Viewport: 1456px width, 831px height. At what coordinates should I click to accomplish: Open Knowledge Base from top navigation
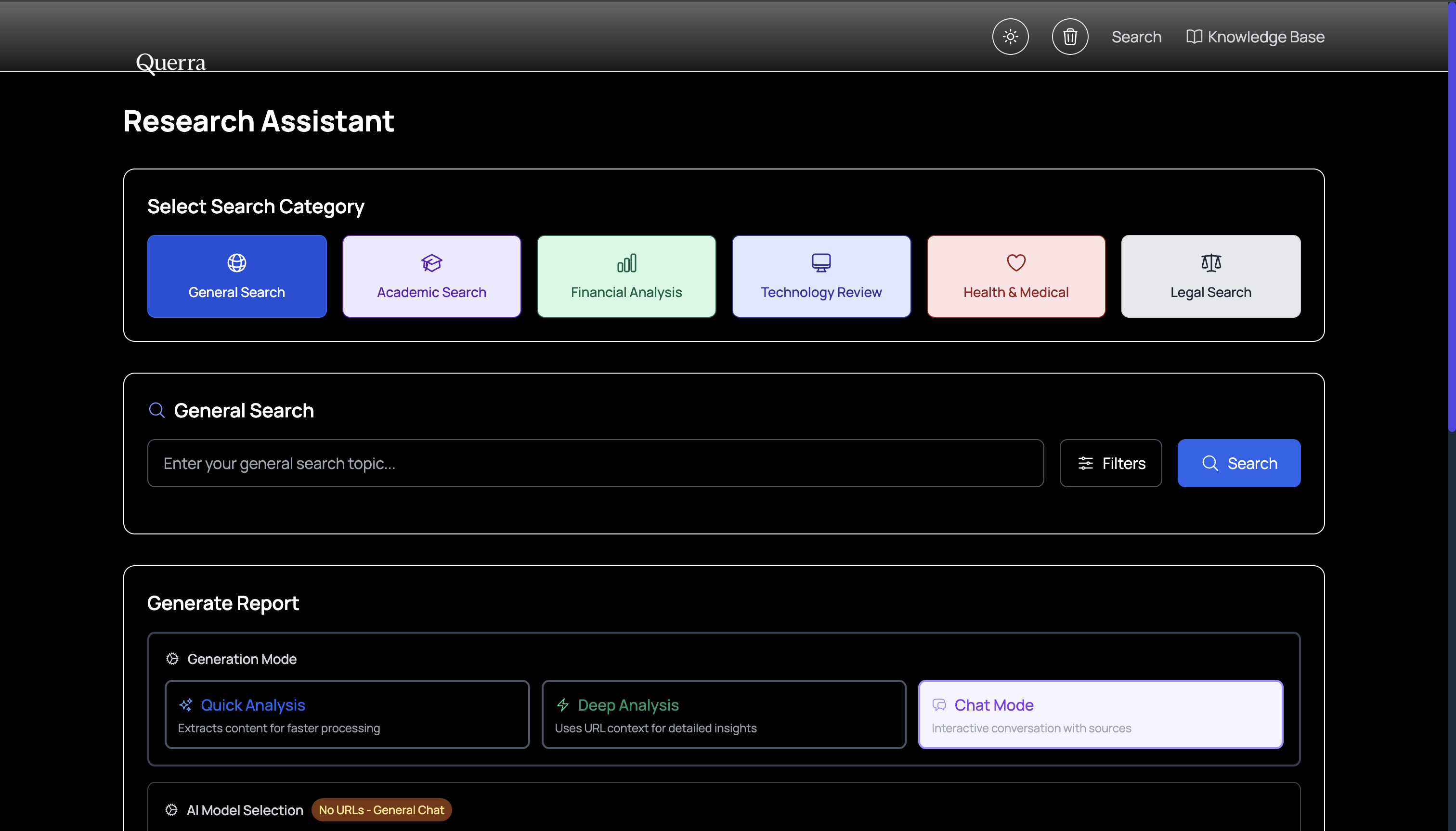point(1255,37)
